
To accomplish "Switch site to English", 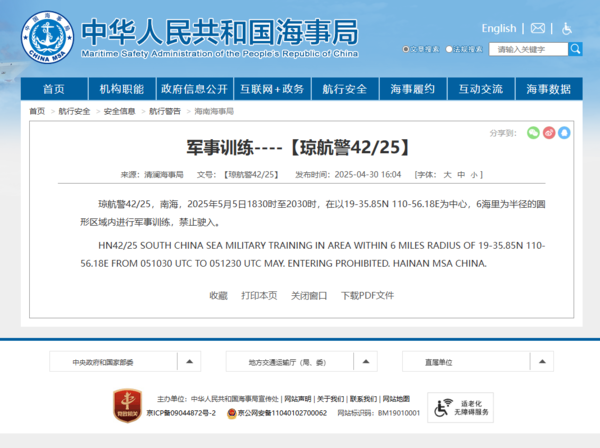I will tap(499, 28).
